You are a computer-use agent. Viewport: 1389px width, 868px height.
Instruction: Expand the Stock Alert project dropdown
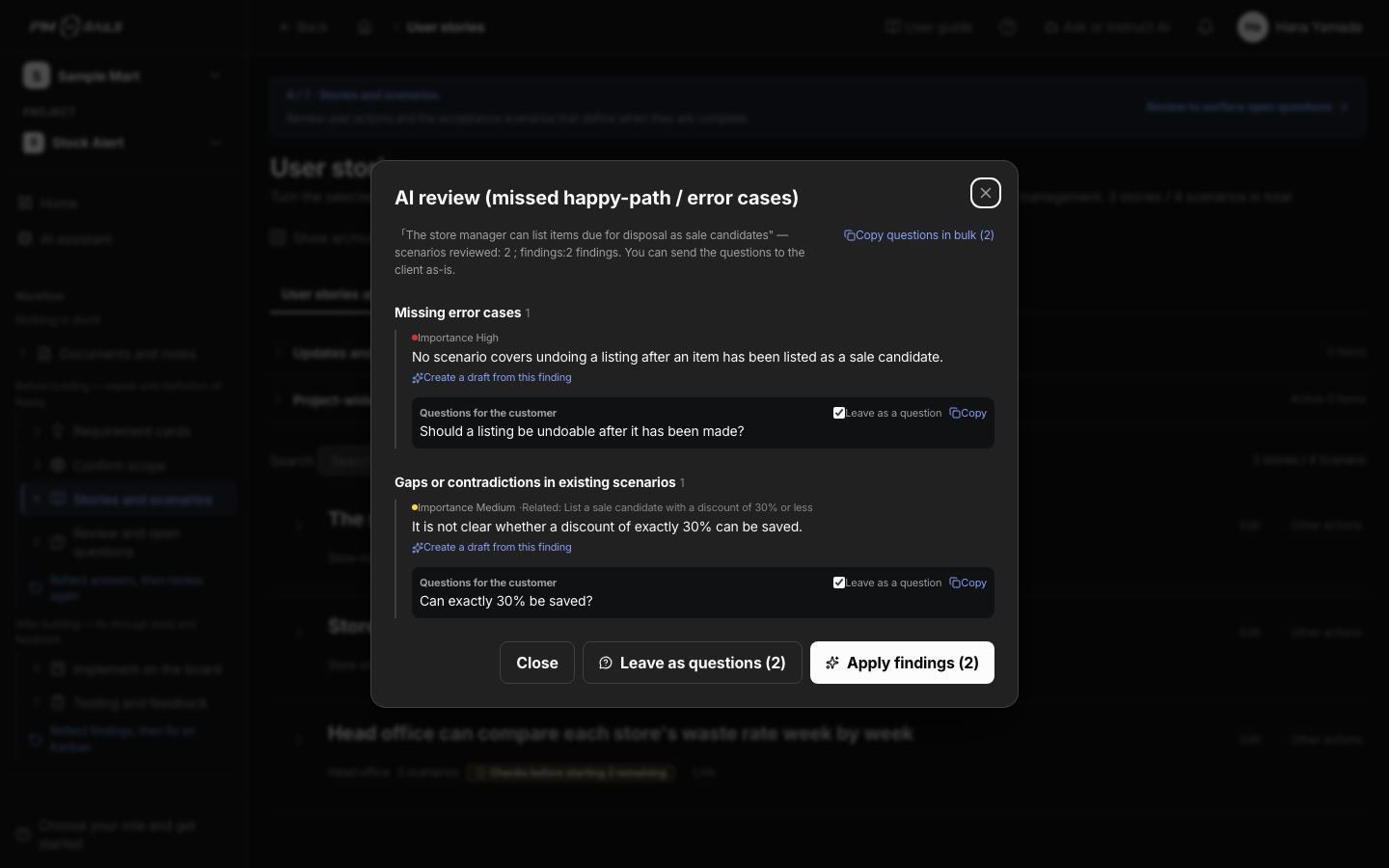click(122, 143)
